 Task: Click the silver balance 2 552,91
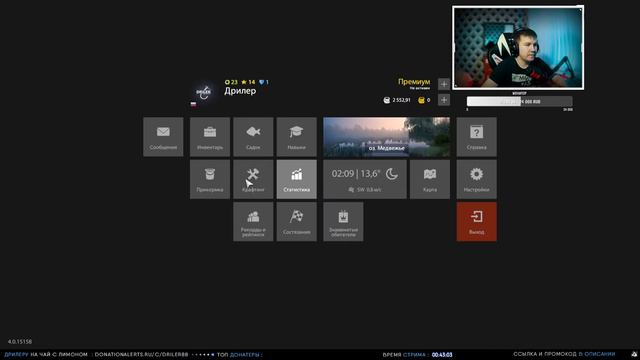pos(397,100)
